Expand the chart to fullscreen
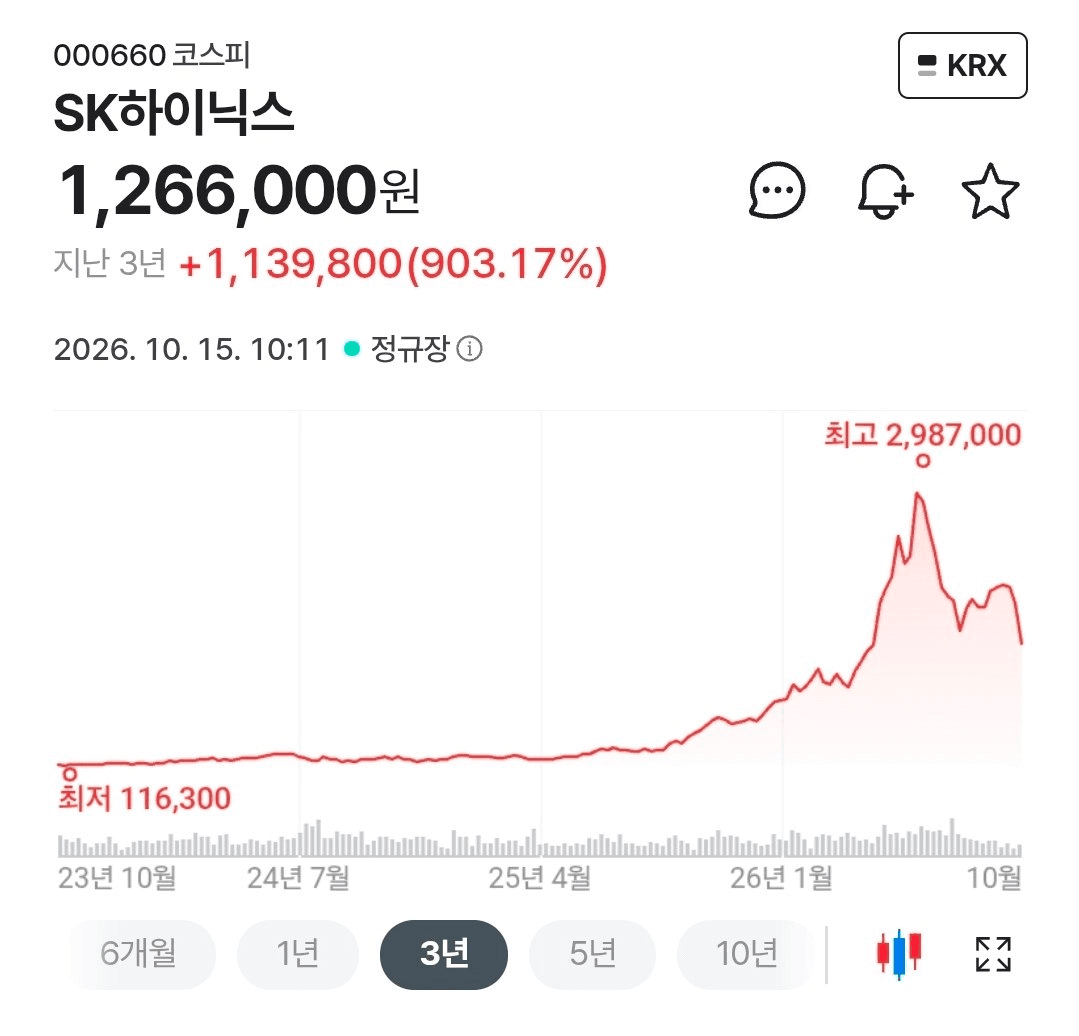The image size is (1079, 1036). tap(994, 954)
